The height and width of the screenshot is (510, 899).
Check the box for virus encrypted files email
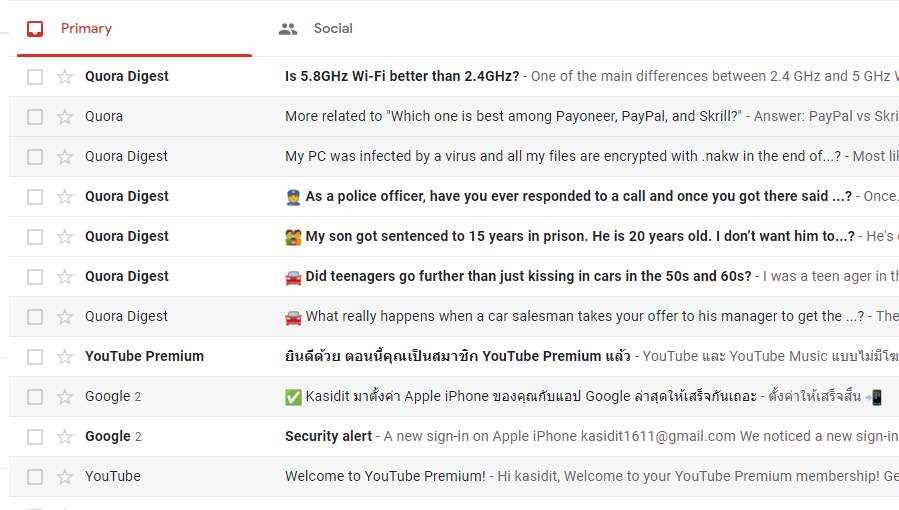(x=35, y=157)
